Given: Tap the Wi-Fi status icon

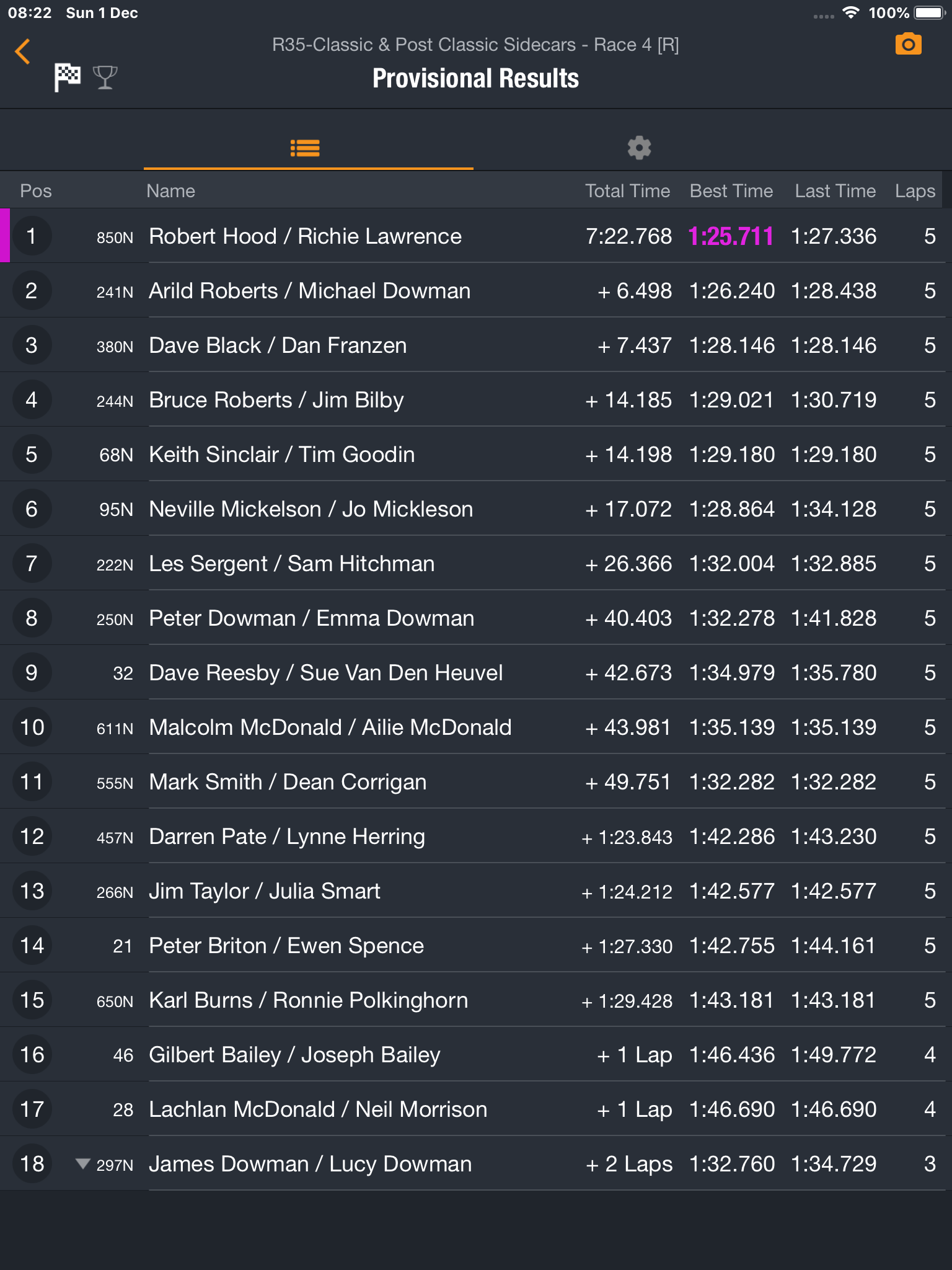Looking at the screenshot, I should [x=851, y=13].
